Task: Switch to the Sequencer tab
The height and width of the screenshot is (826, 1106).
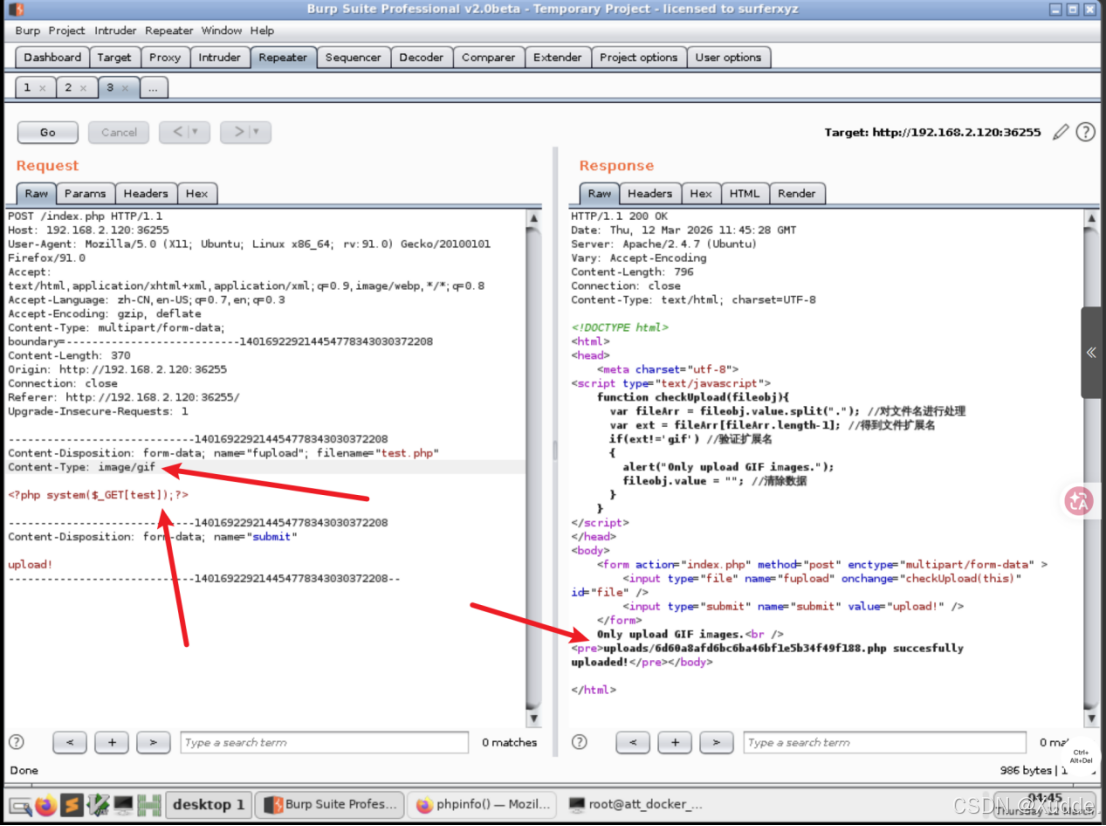Action: click(x=353, y=57)
